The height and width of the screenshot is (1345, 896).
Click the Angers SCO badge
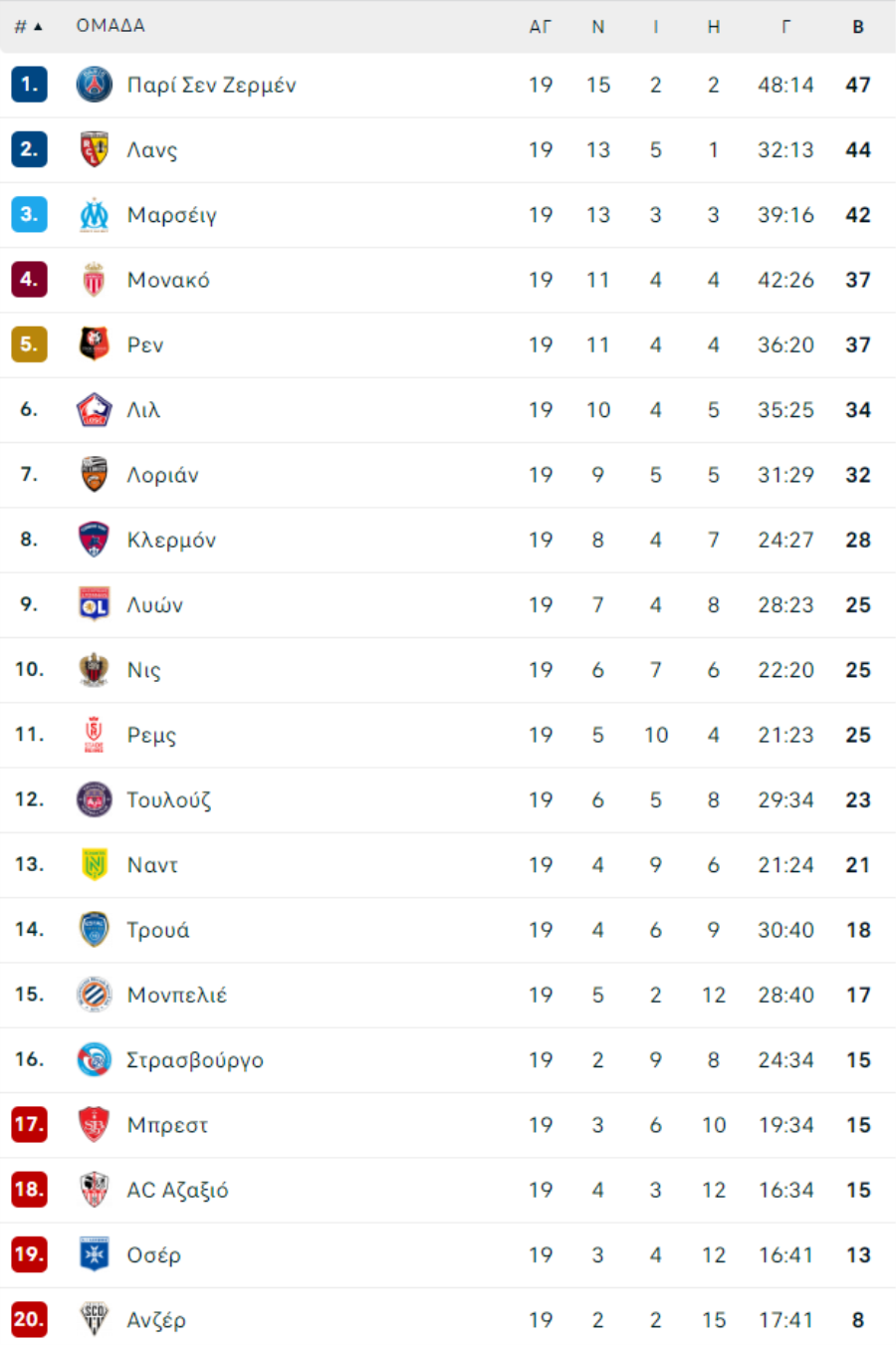(x=95, y=1319)
